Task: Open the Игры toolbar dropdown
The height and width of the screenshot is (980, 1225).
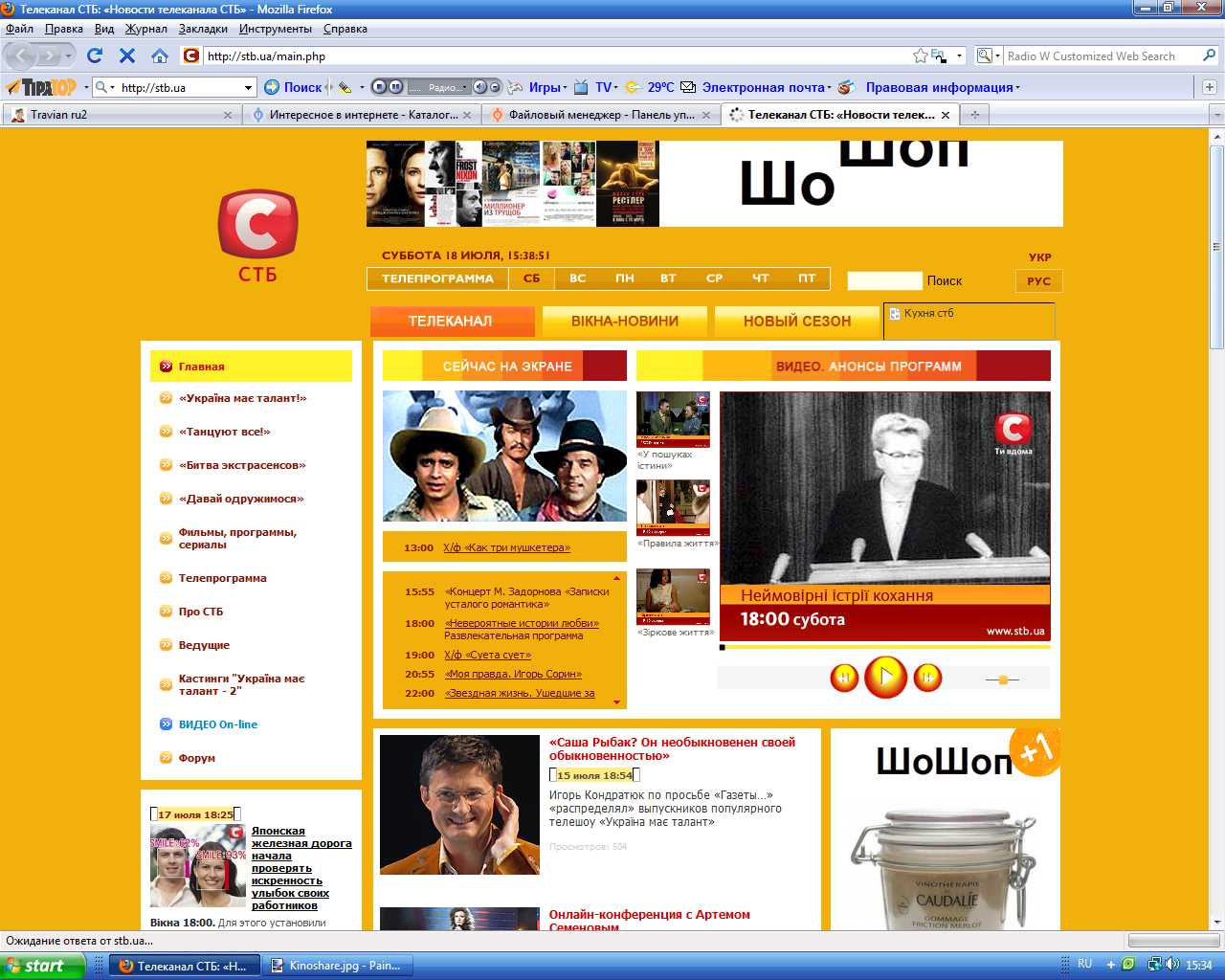Action: (x=548, y=87)
